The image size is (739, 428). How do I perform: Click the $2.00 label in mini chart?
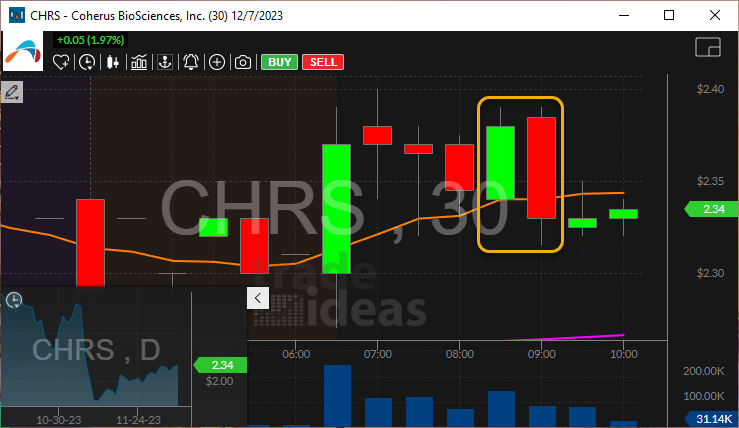pos(220,381)
